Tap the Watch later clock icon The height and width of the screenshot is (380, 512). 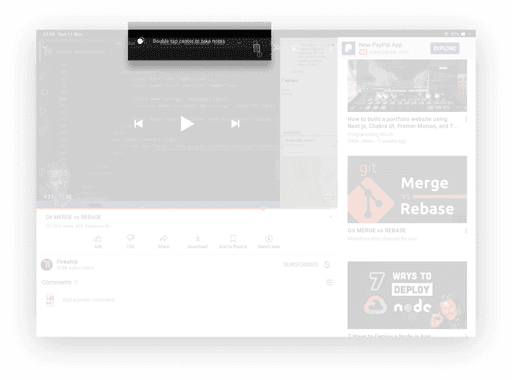[269, 239]
